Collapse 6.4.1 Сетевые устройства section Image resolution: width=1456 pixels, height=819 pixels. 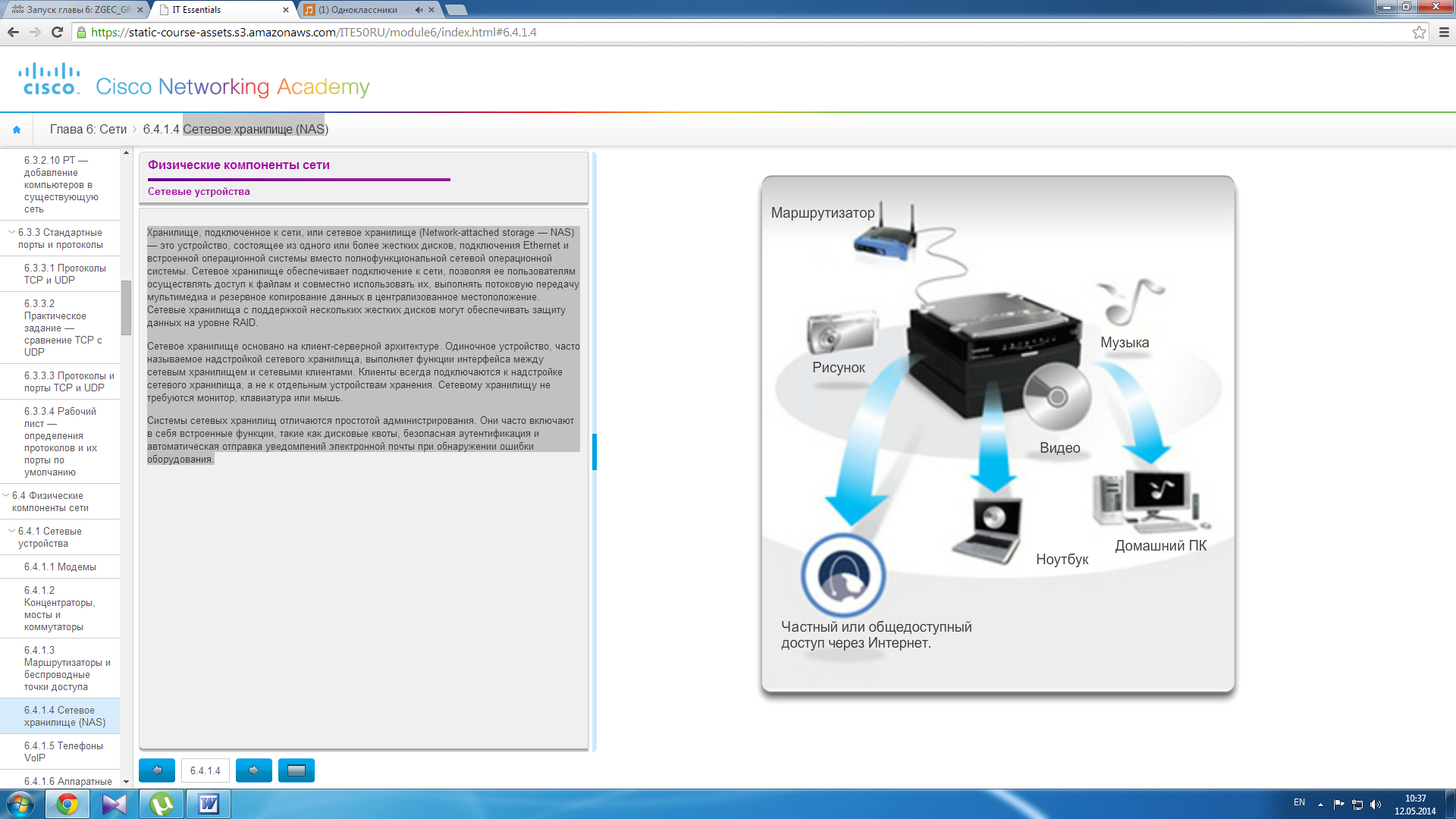point(11,531)
